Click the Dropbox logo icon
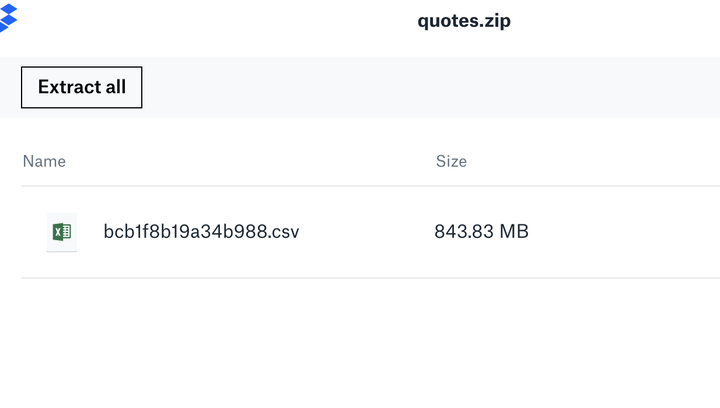720x408 pixels. coord(8,16)
